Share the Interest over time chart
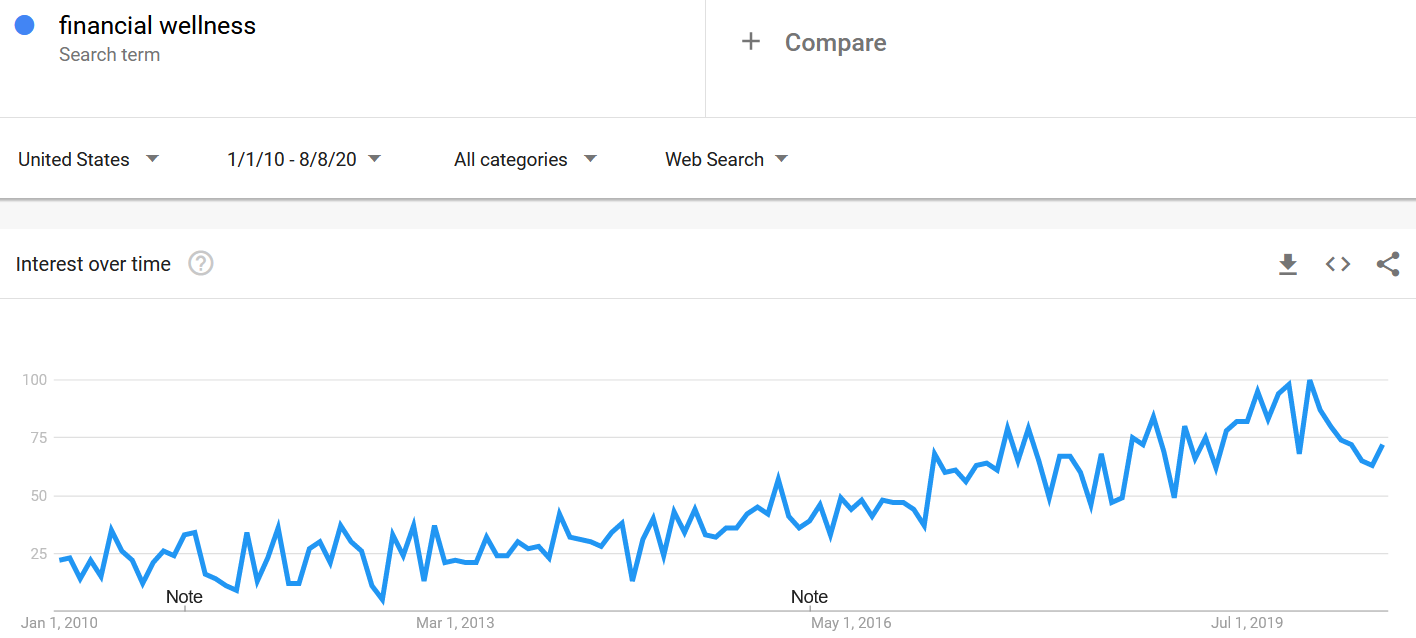Image resolution: width=1416 pixels, height=638 pixels. pos(1388,264)
